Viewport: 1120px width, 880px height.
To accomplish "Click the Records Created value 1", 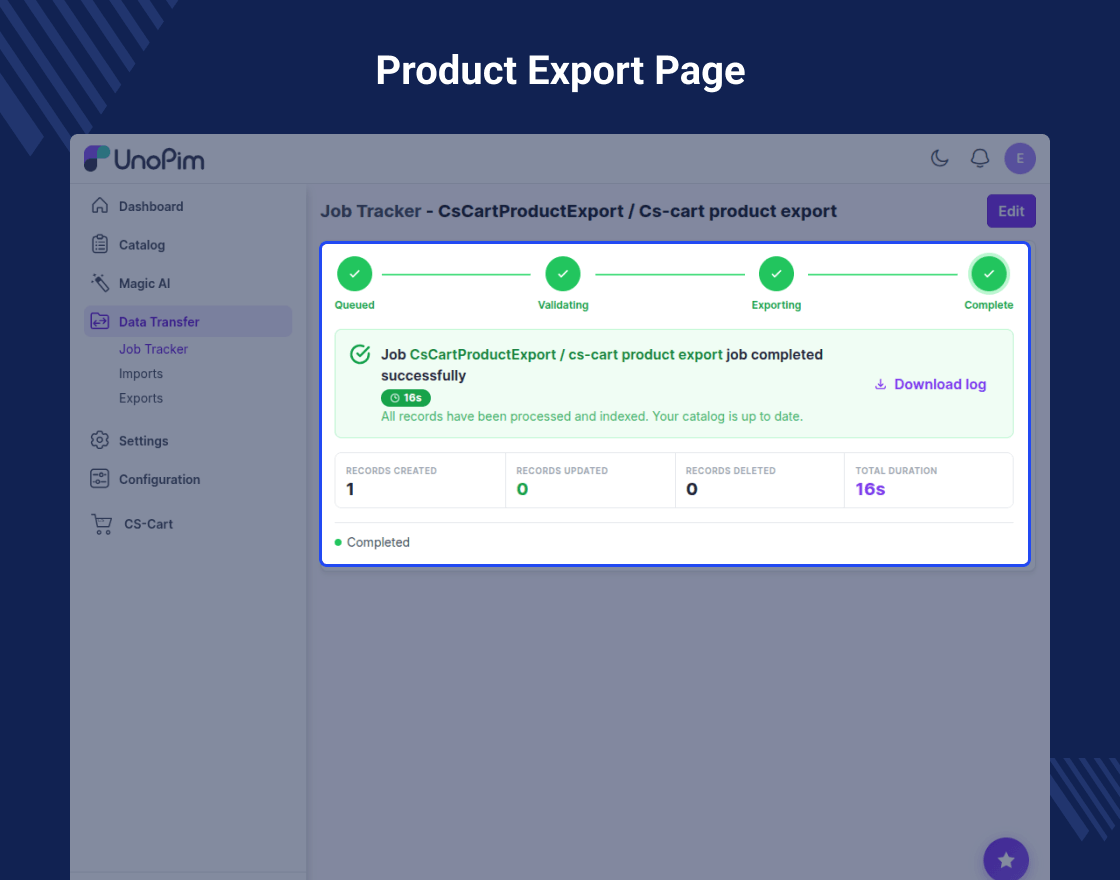I will click(x=350, y=489).
